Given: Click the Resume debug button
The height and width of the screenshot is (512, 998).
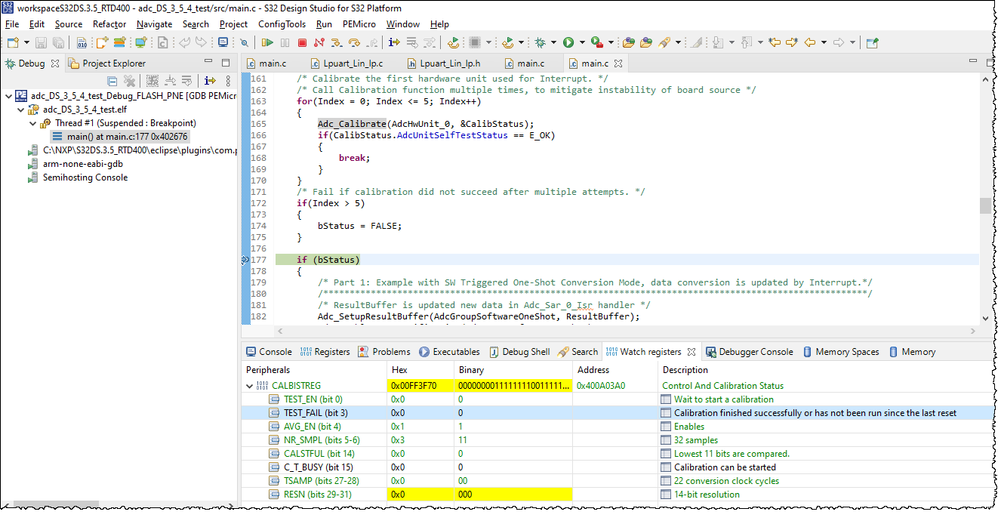Looking at the screenshot, I should coord(267,43).
